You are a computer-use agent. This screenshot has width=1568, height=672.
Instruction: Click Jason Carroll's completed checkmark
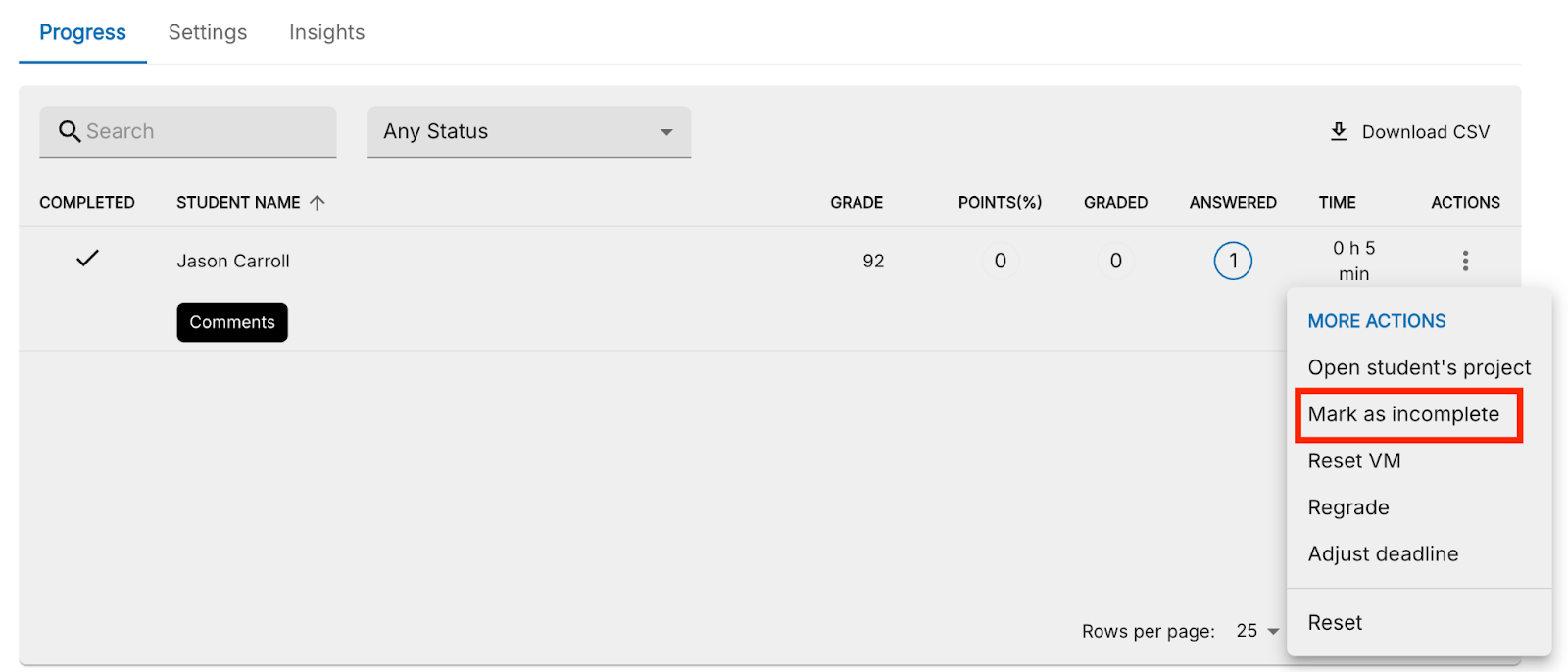click(x=88, y=259)
